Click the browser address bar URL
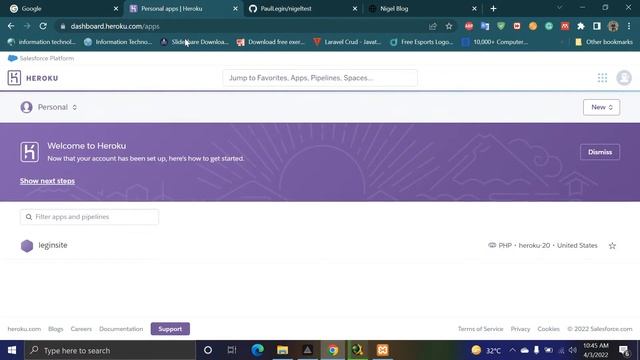This screenshot has height=360, width=640. (115, 26)
